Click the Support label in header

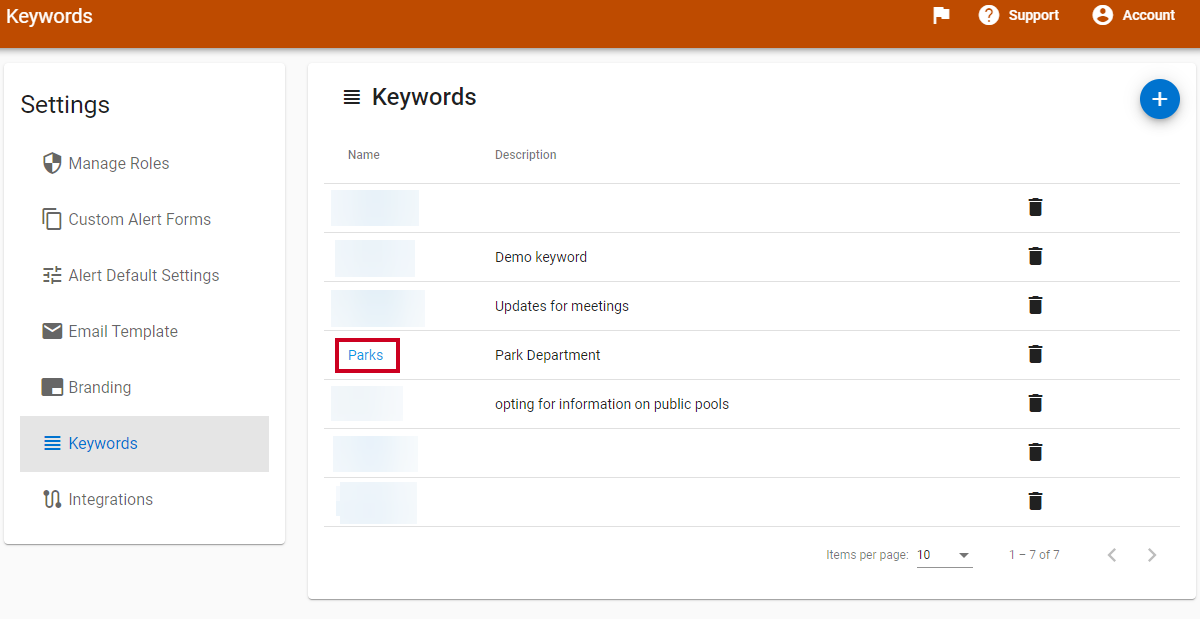[1033, 15]
